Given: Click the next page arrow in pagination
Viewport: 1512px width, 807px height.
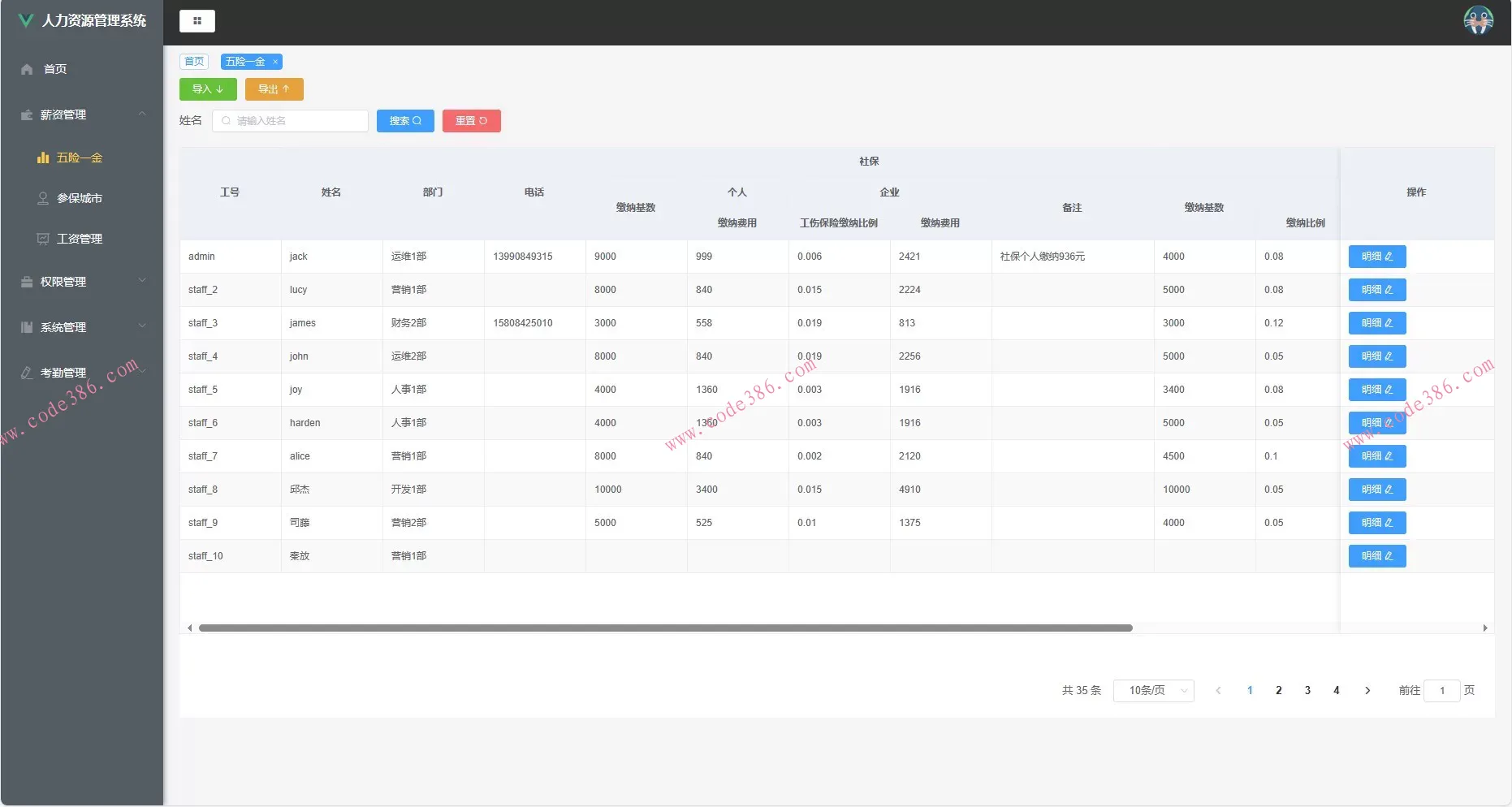Looking at the screenshot, I should [1367, 690].
